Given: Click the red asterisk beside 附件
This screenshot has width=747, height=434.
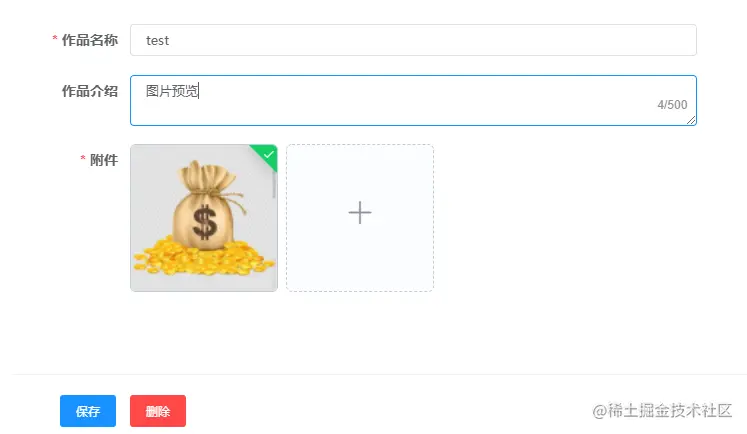Looking at the screenshot, I should pos(83,158).
